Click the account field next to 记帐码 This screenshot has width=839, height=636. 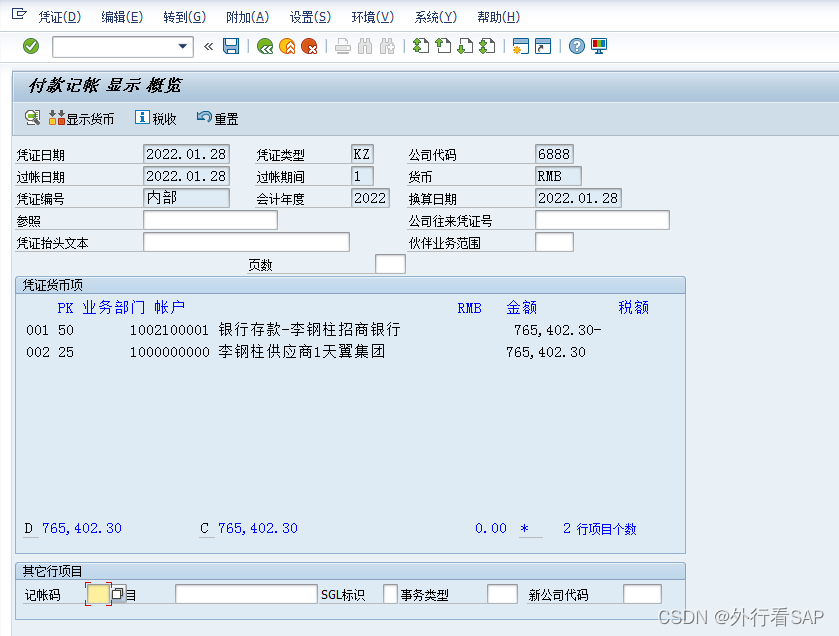[246, 594]
